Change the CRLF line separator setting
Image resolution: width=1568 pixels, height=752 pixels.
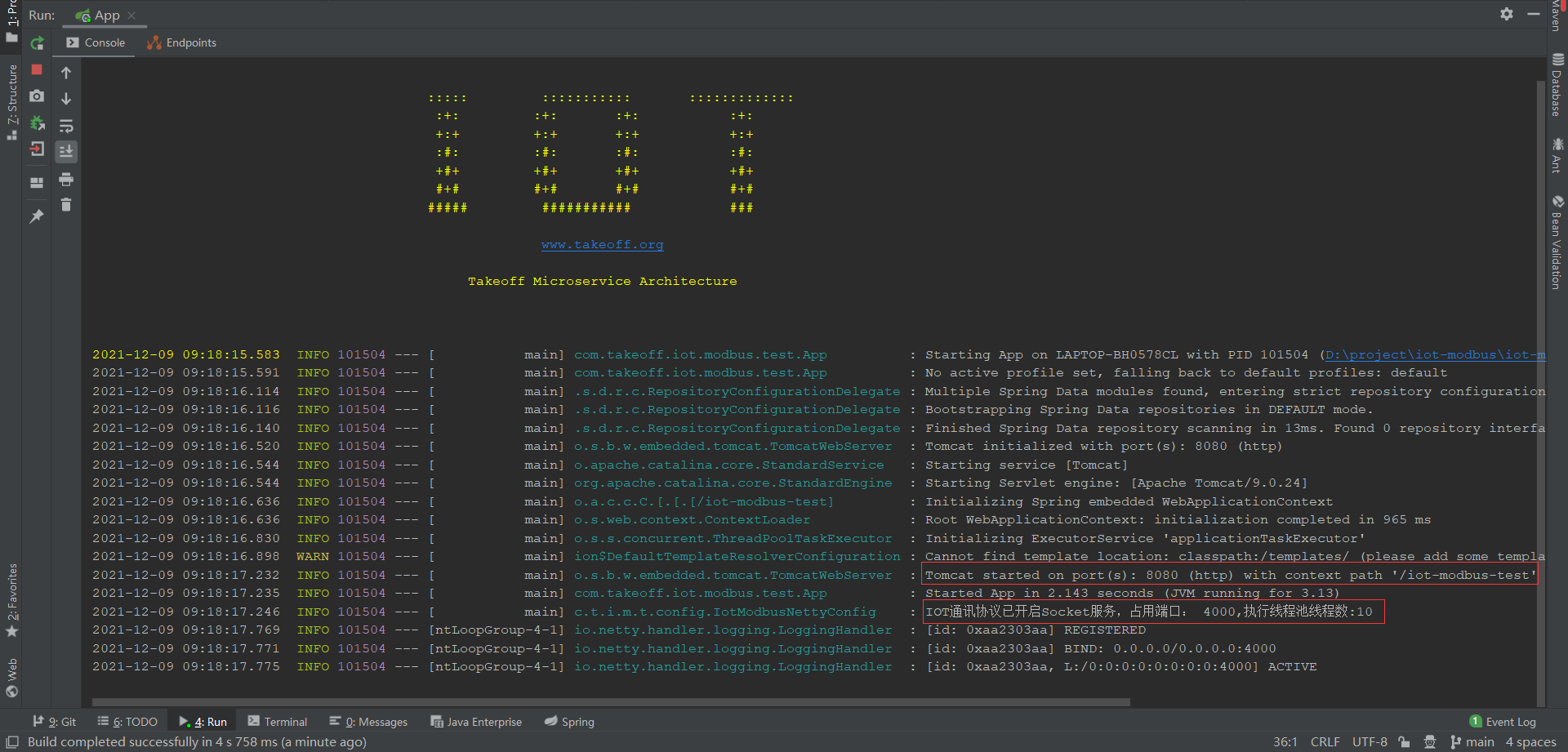tap(1325, 741)
